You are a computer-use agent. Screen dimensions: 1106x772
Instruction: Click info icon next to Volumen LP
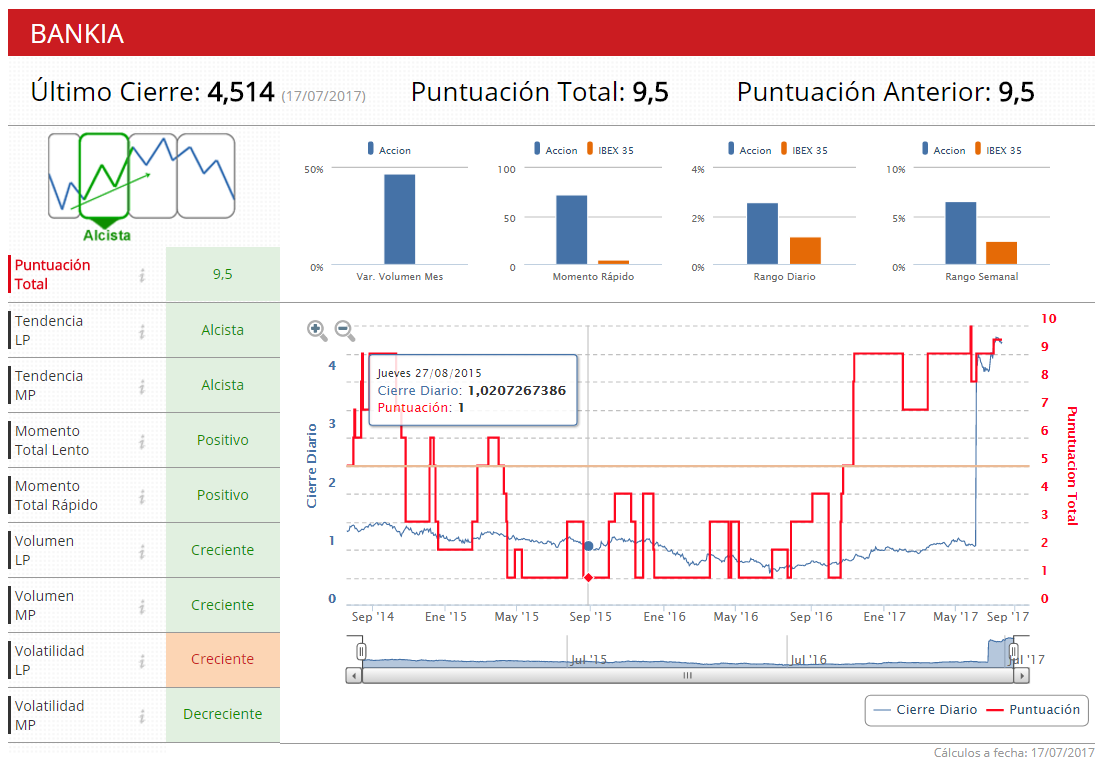point(142,551)
